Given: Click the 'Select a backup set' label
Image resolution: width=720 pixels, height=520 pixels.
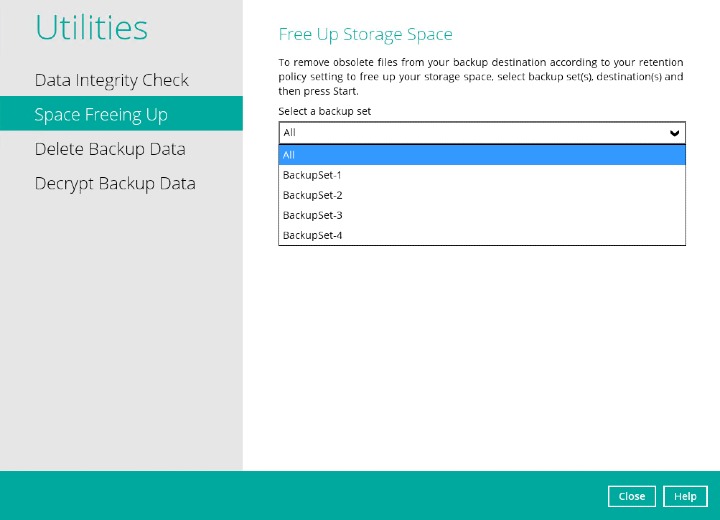Looking at the screenshot, I should click(324, 112).
